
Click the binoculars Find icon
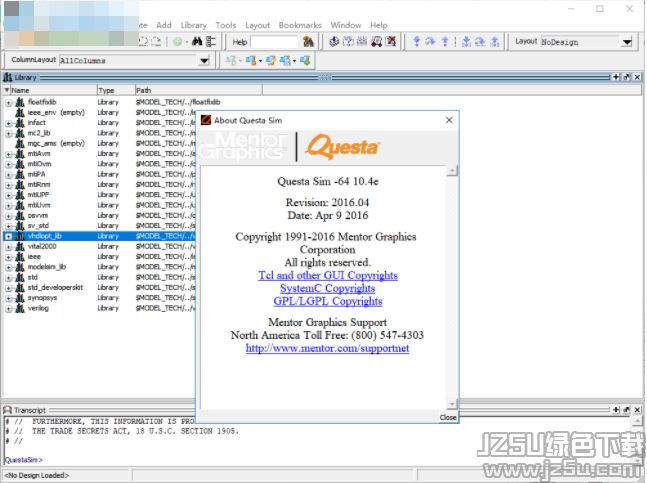[x=197, y=41]
